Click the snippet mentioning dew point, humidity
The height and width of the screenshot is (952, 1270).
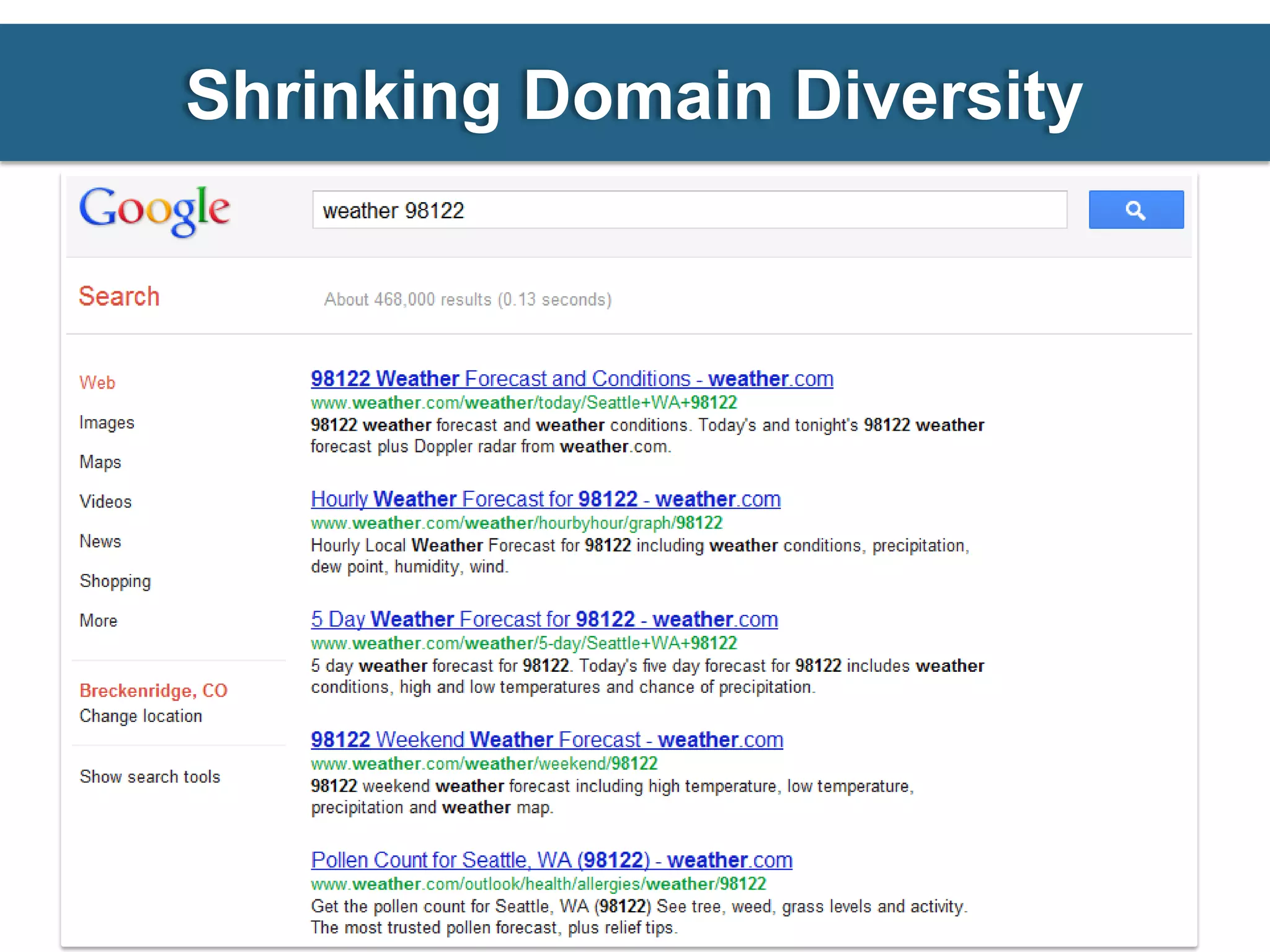point(640,556)
